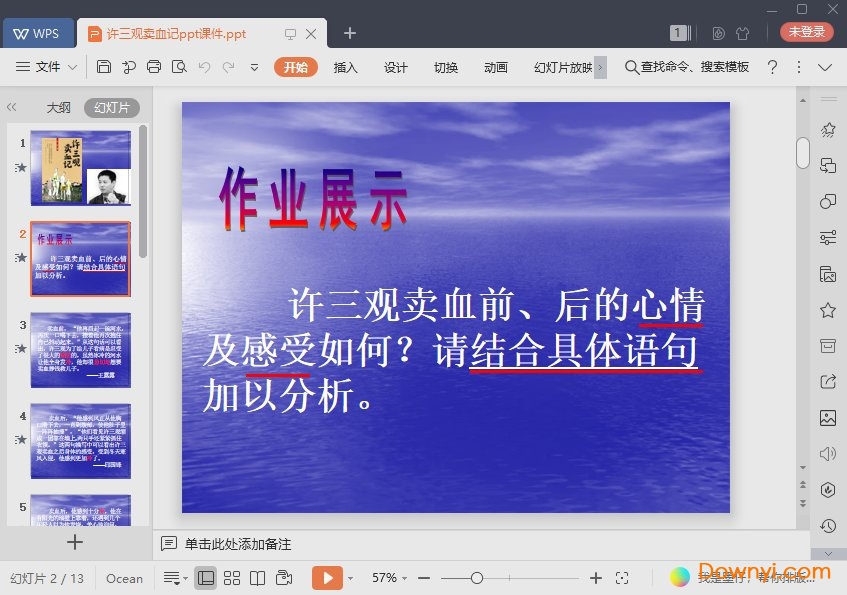847x595 pixels.
Task: Click fit slide to window icon
Action: pos(622,578)
